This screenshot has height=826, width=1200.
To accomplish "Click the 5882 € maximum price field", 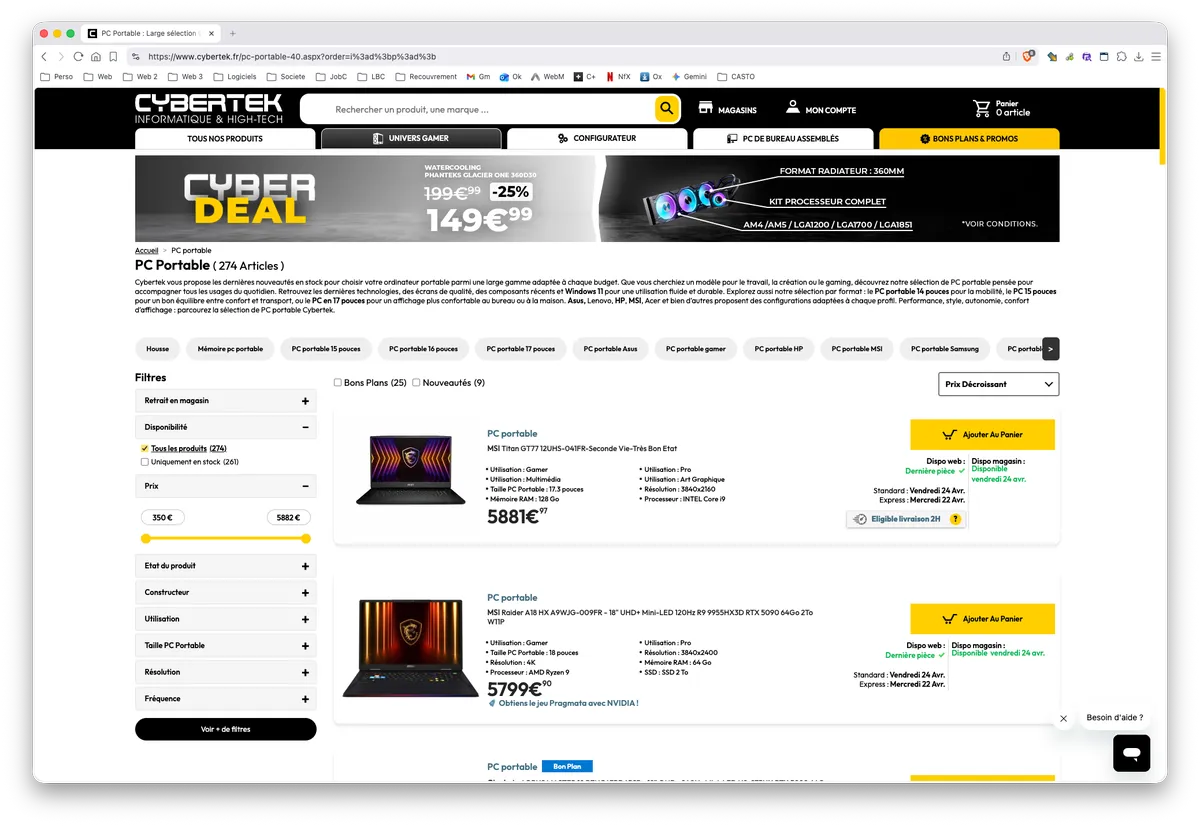I will [288, 518].
